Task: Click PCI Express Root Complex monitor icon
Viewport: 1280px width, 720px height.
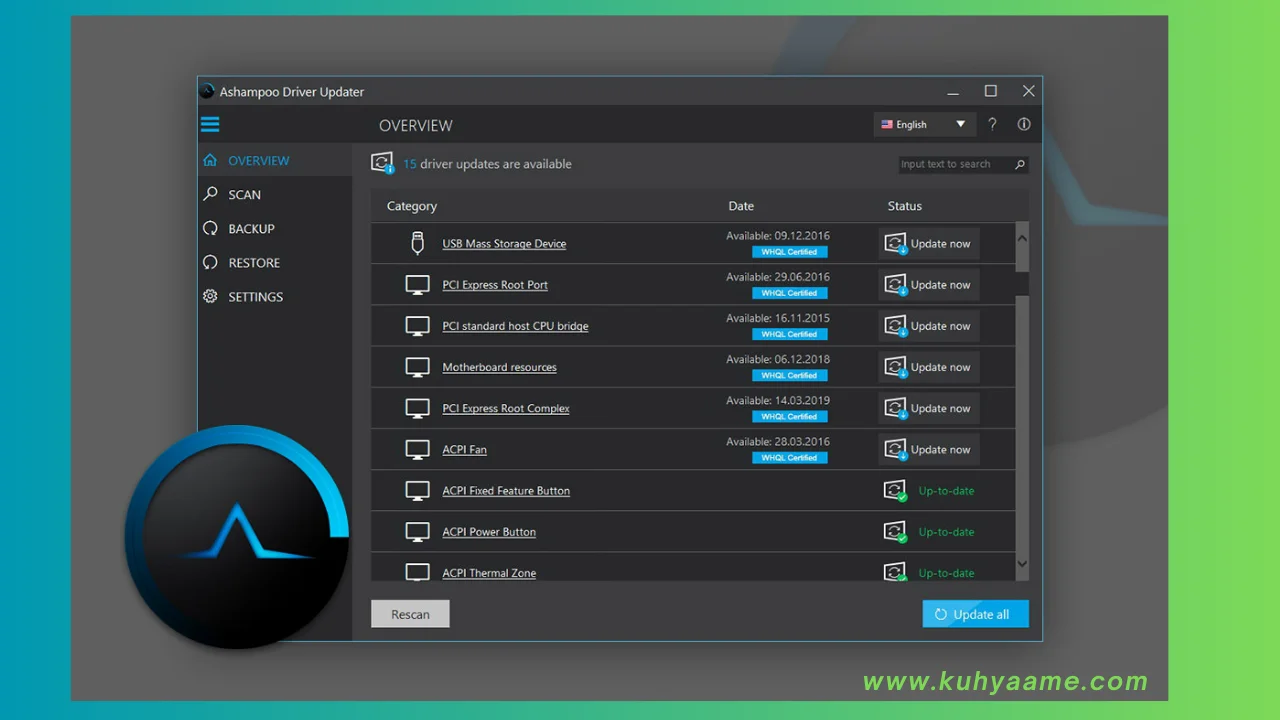Action: (x=418, y=408)
